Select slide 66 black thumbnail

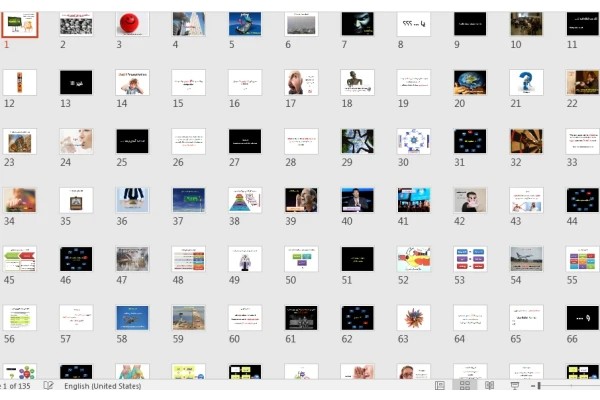tap(582, 317)
